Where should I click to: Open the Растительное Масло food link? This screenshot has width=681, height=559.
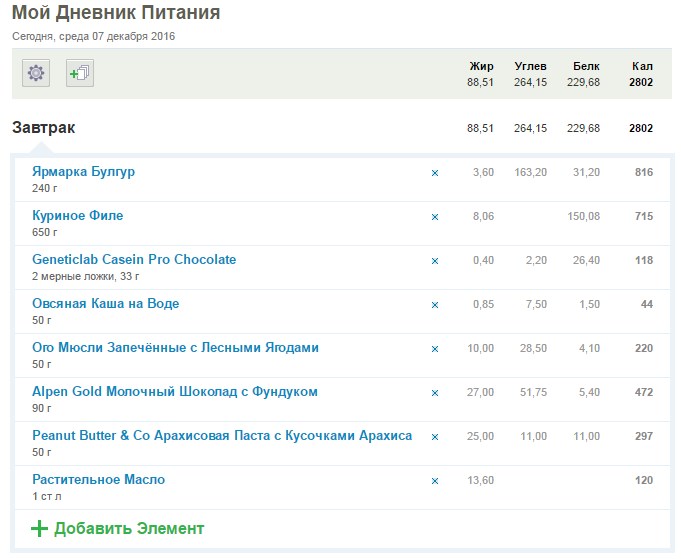(x=98, y=480)
